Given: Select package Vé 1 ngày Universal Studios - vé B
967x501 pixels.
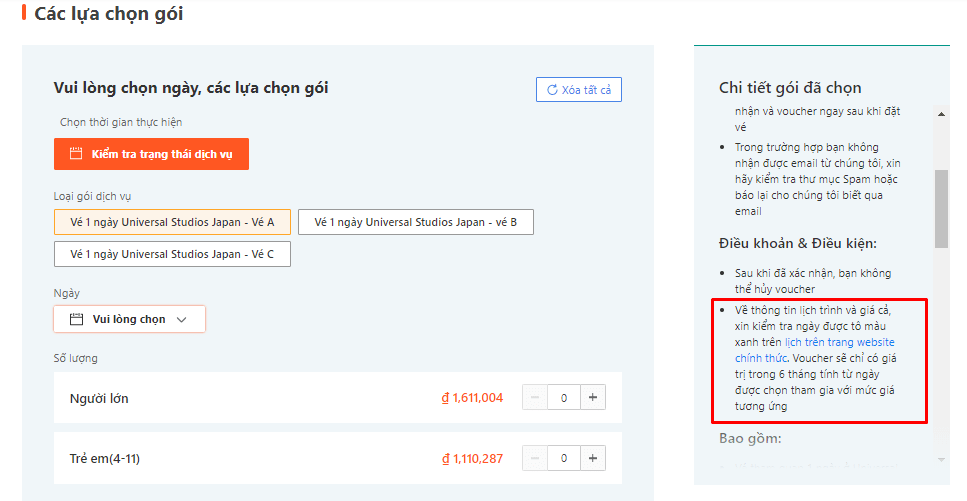Looking at the screenshot, I should click(x=416, y=222).
